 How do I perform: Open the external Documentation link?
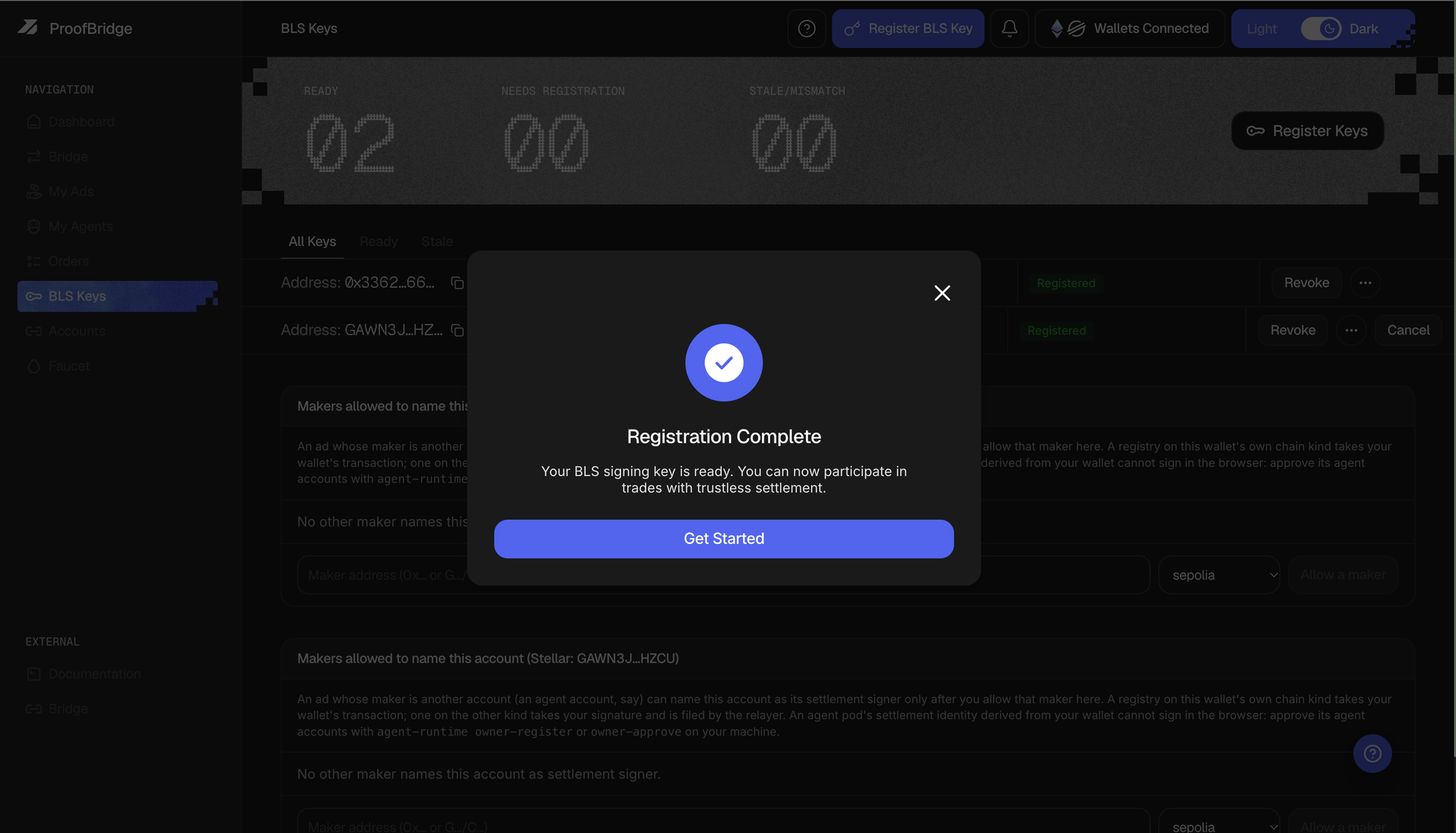[x=95, y=674]
